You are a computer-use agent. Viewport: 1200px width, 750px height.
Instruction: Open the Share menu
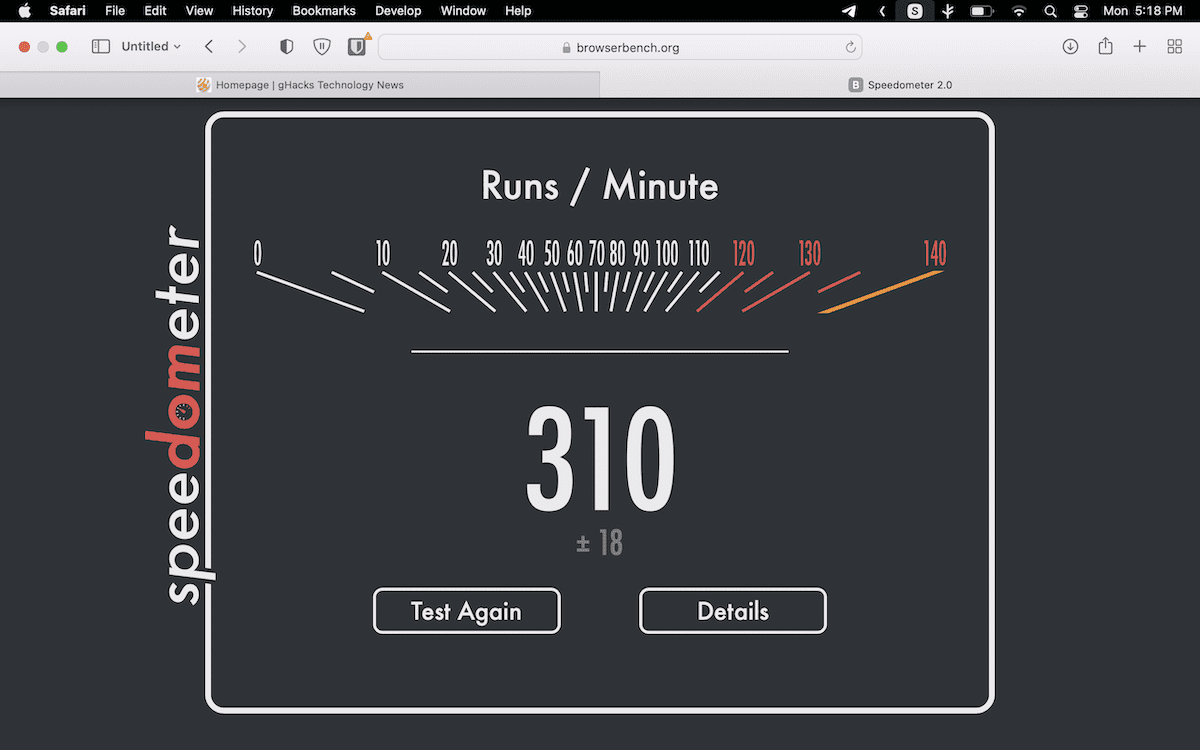click(x=1105, y=46)
